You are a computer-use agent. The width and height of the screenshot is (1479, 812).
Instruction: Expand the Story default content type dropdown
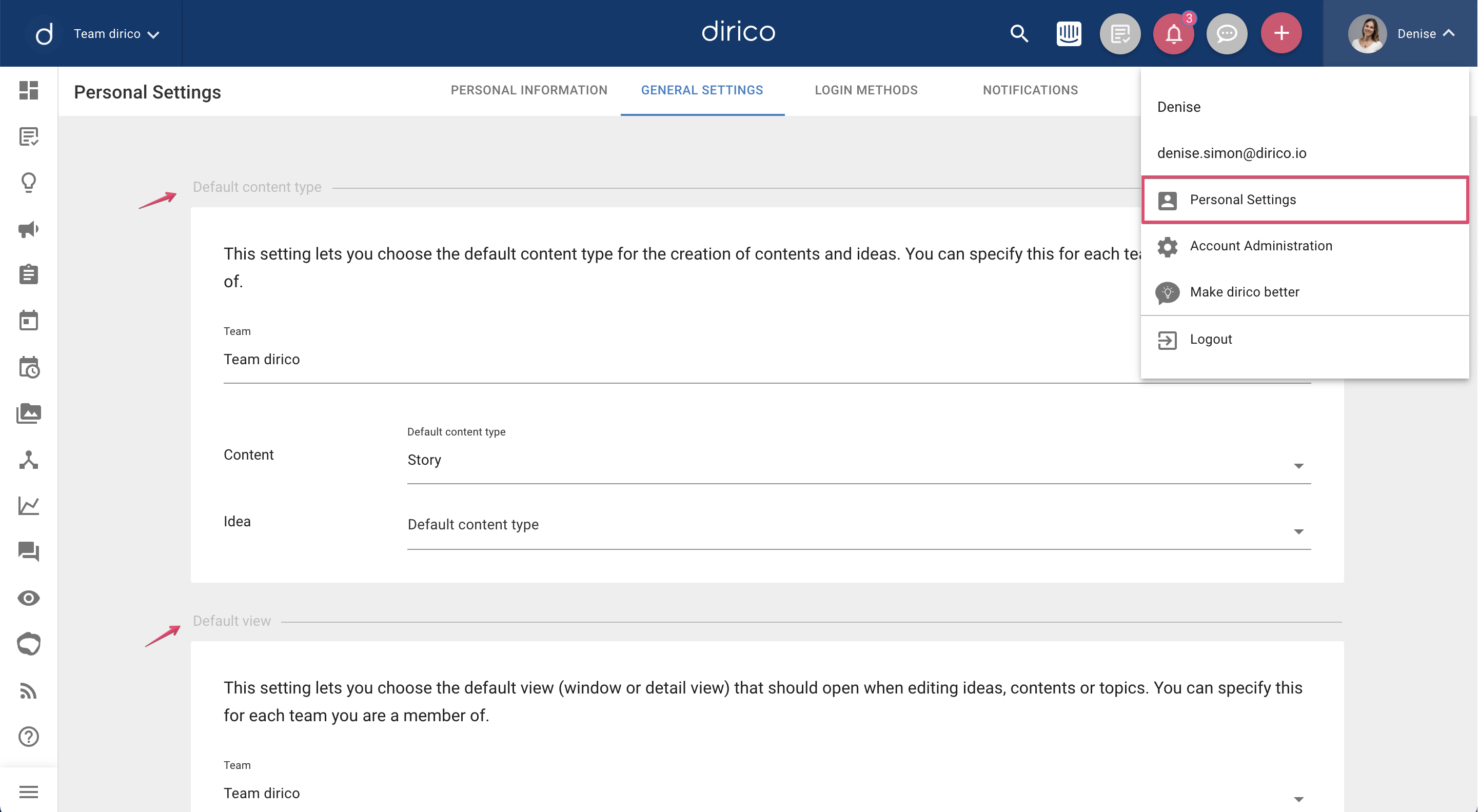click(x=859, y=460)
